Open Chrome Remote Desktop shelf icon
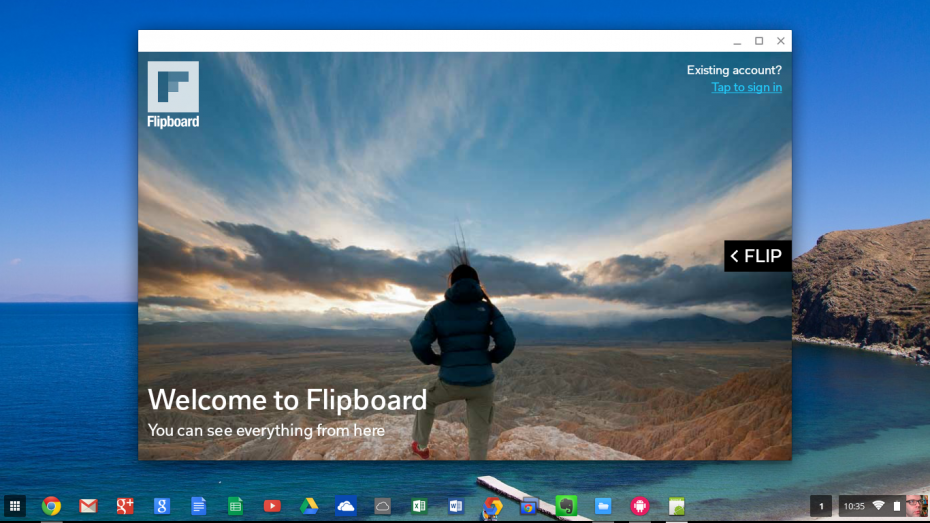Screen dimensions: 930x523 pos(528,506)
